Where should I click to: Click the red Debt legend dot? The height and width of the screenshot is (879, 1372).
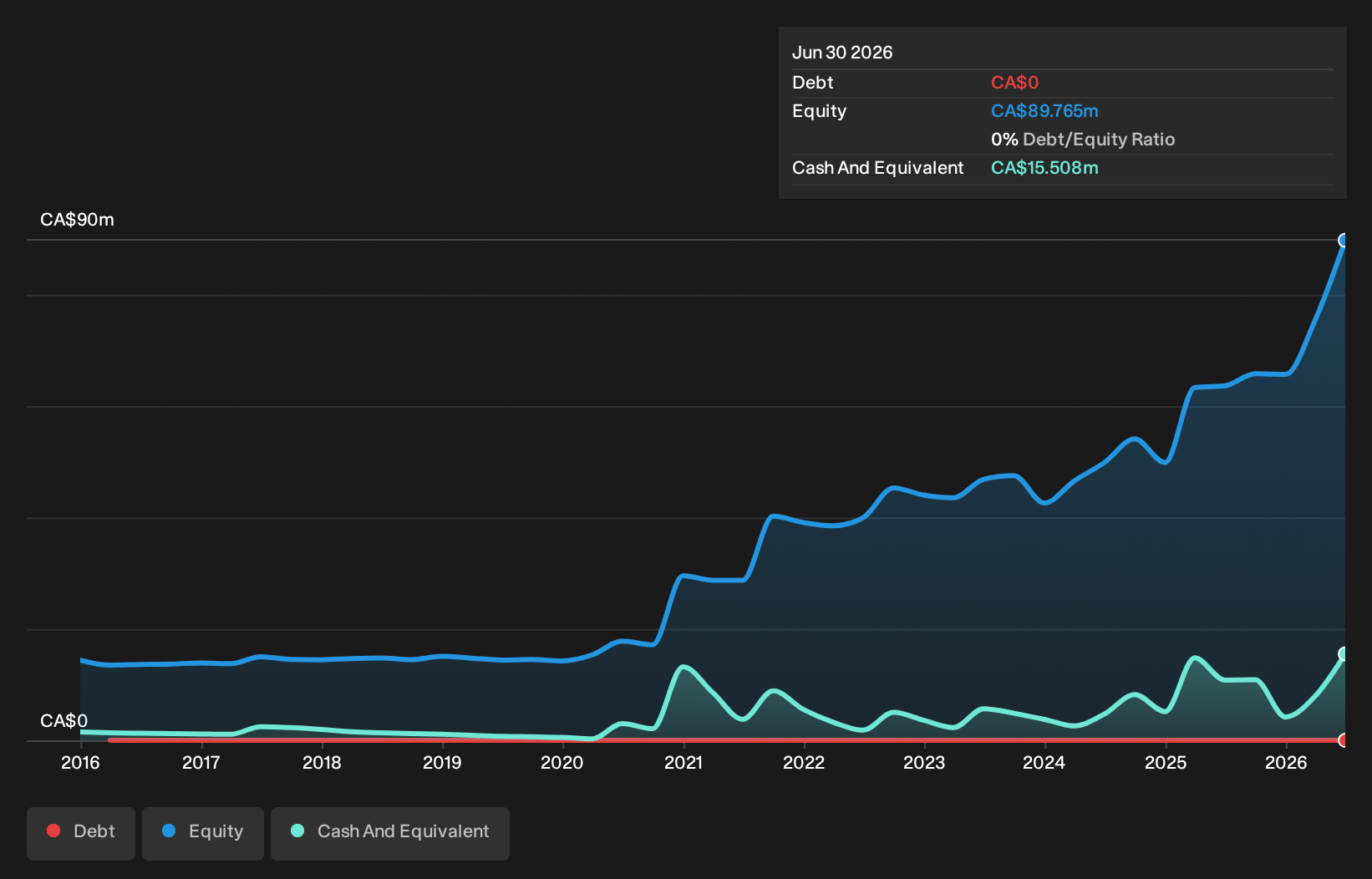pyautogui.click(x=53, y=831)
